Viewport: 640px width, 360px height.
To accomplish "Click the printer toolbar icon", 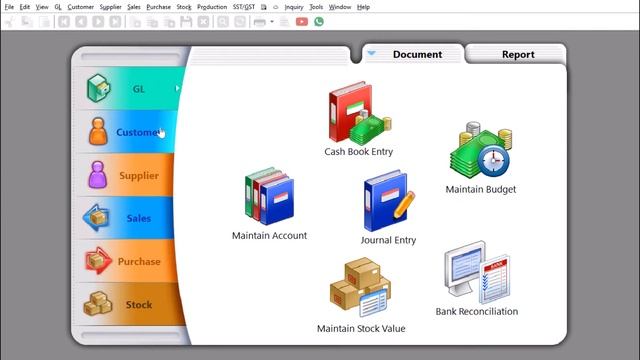I will 260,22.
